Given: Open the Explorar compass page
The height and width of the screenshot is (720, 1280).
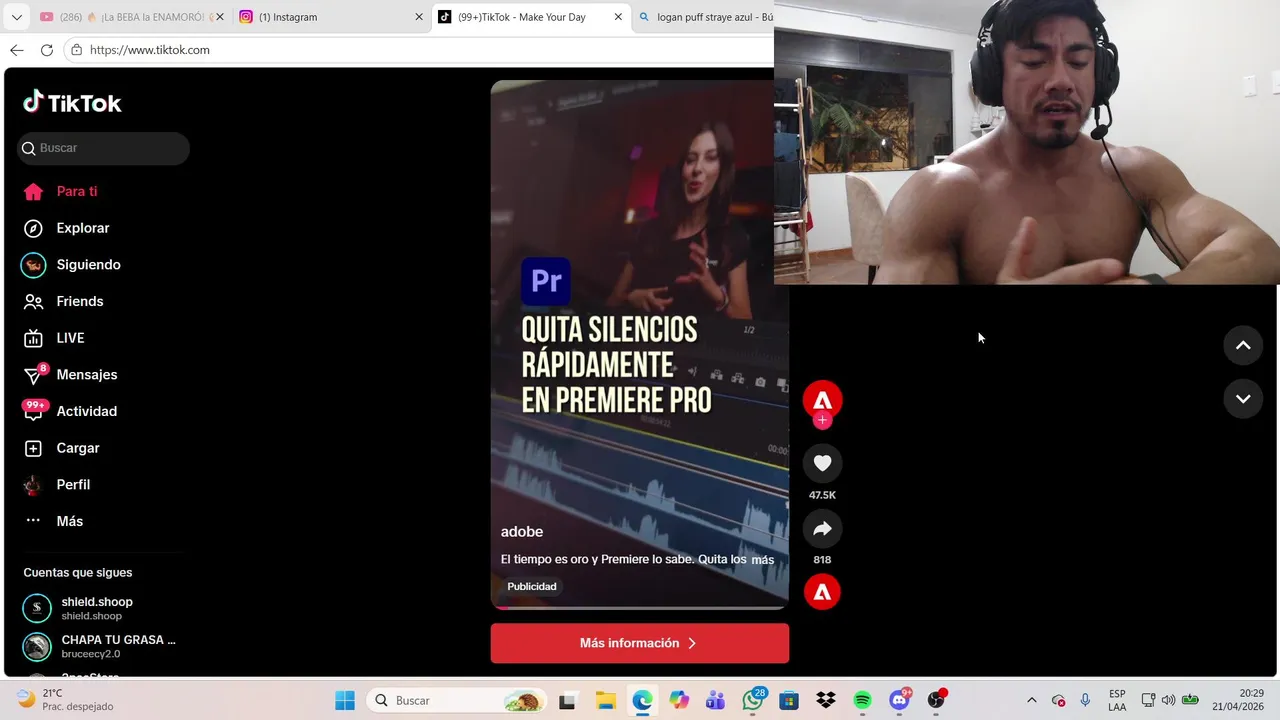Looking at the screenshot, I should point(66,228).
